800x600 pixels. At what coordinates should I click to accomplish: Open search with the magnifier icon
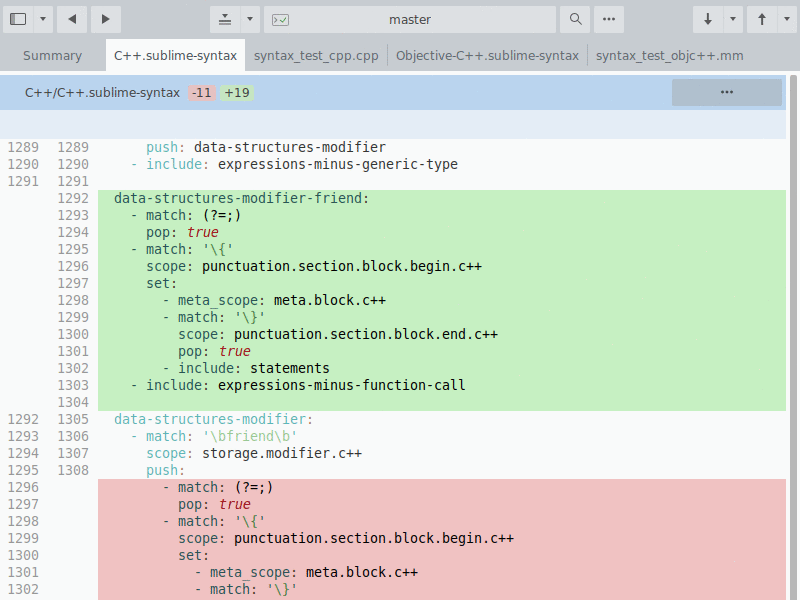pyautogui.click(x=574, y=19)
